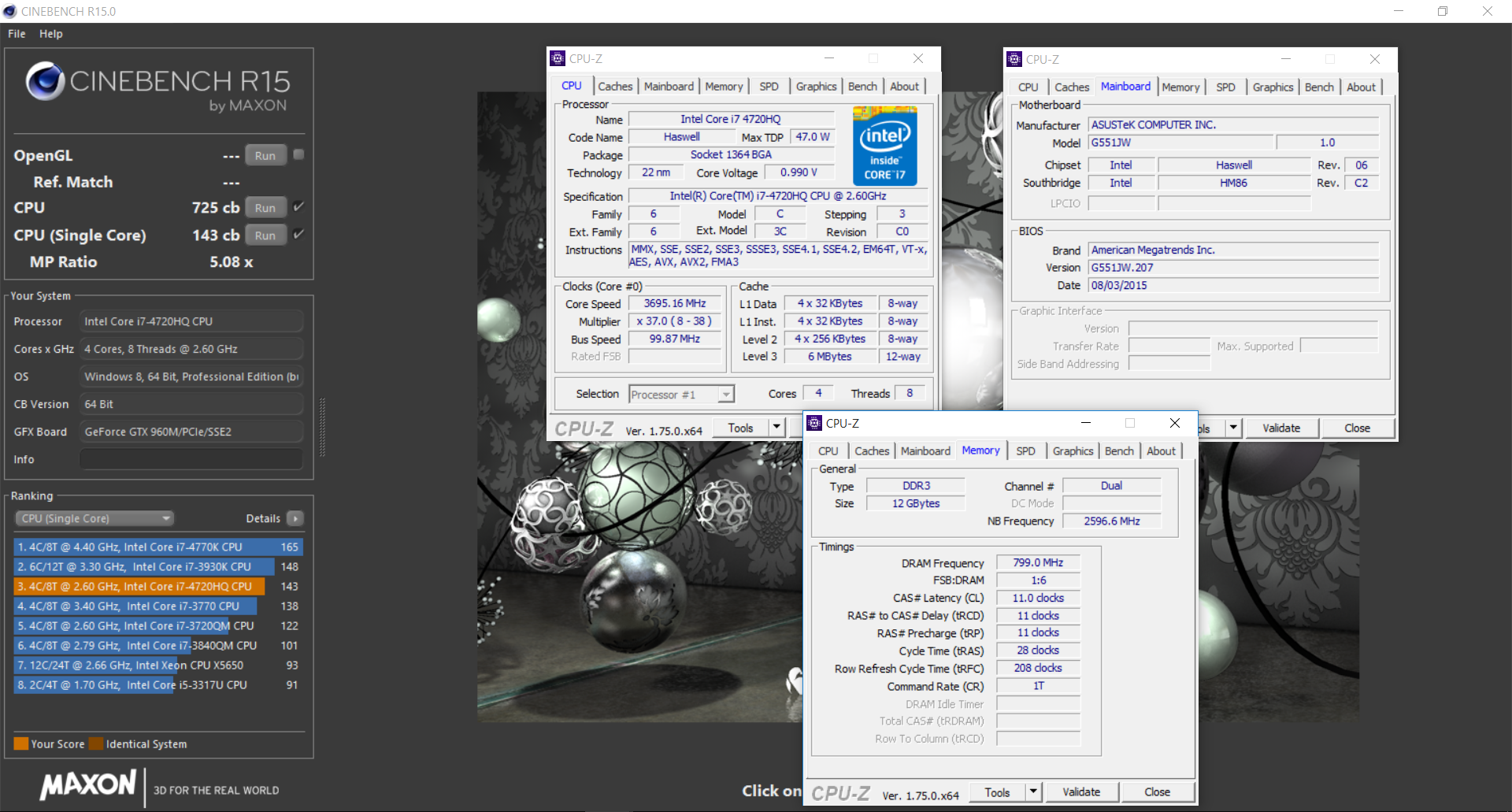Close the Memory CPU-Z window
The width and height of the screenshot is (1512, 812).
pos(1175,423)
